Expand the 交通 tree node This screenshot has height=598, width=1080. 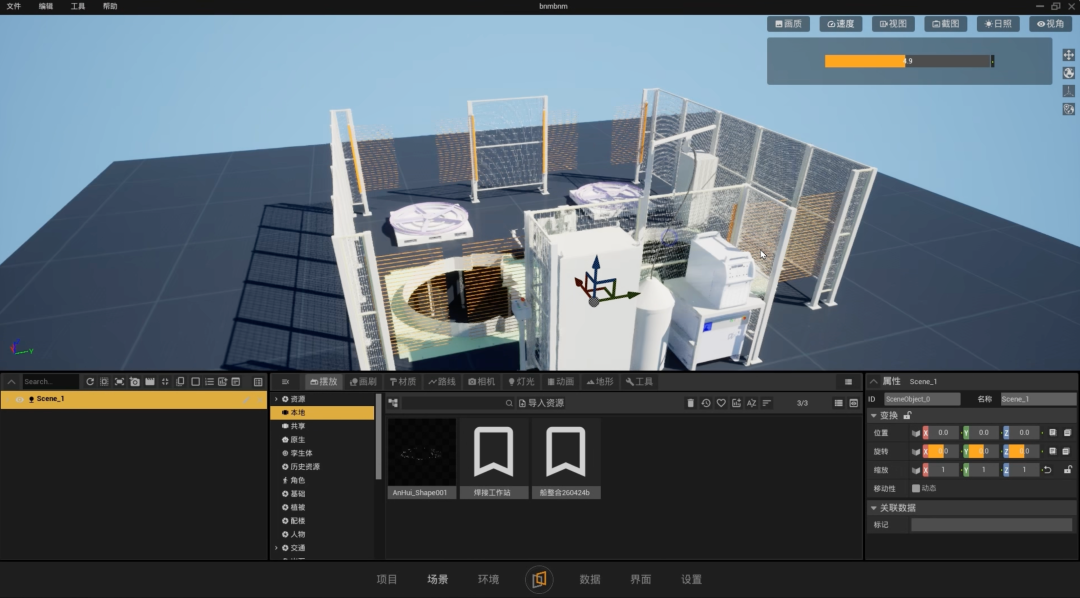277,548
